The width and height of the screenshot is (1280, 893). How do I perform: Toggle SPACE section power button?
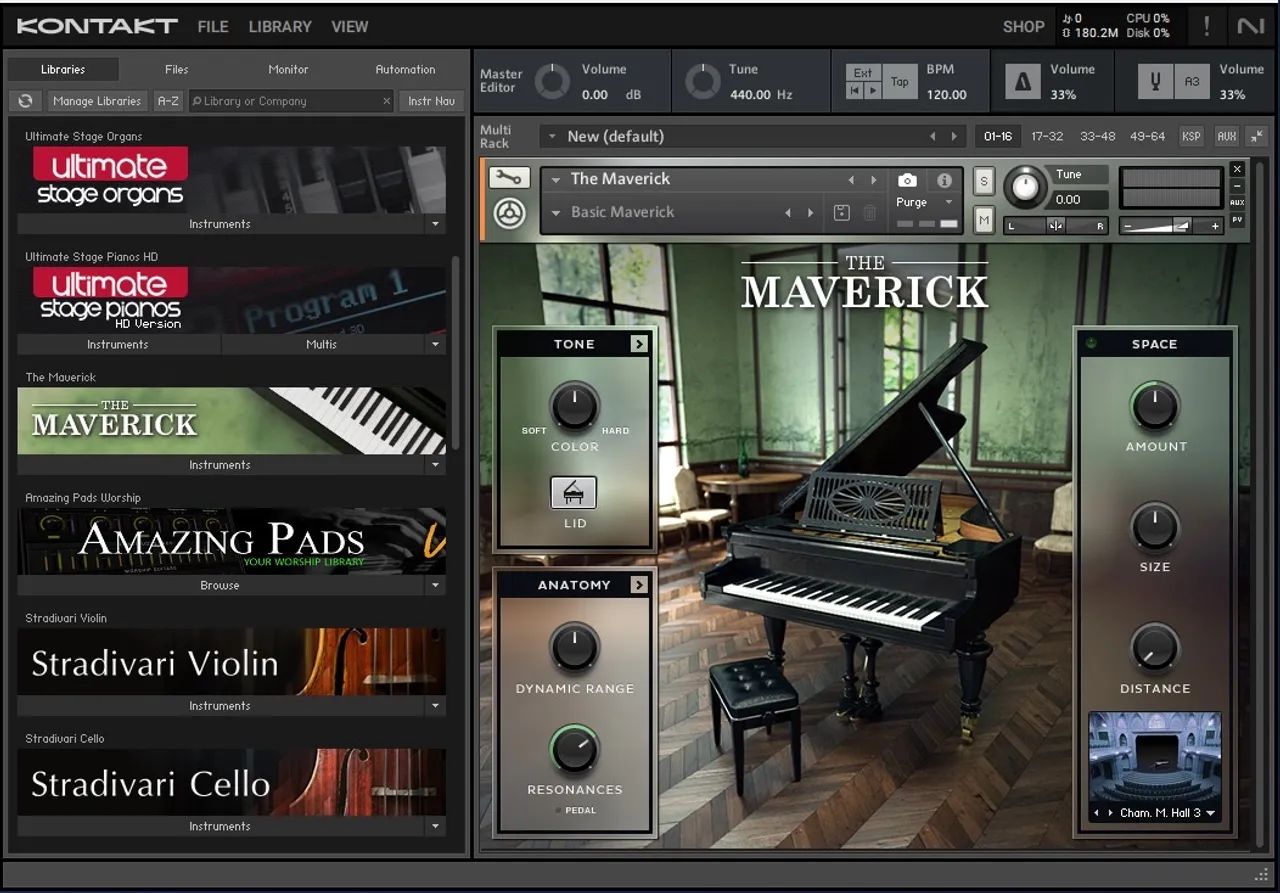click(1091, 343)
